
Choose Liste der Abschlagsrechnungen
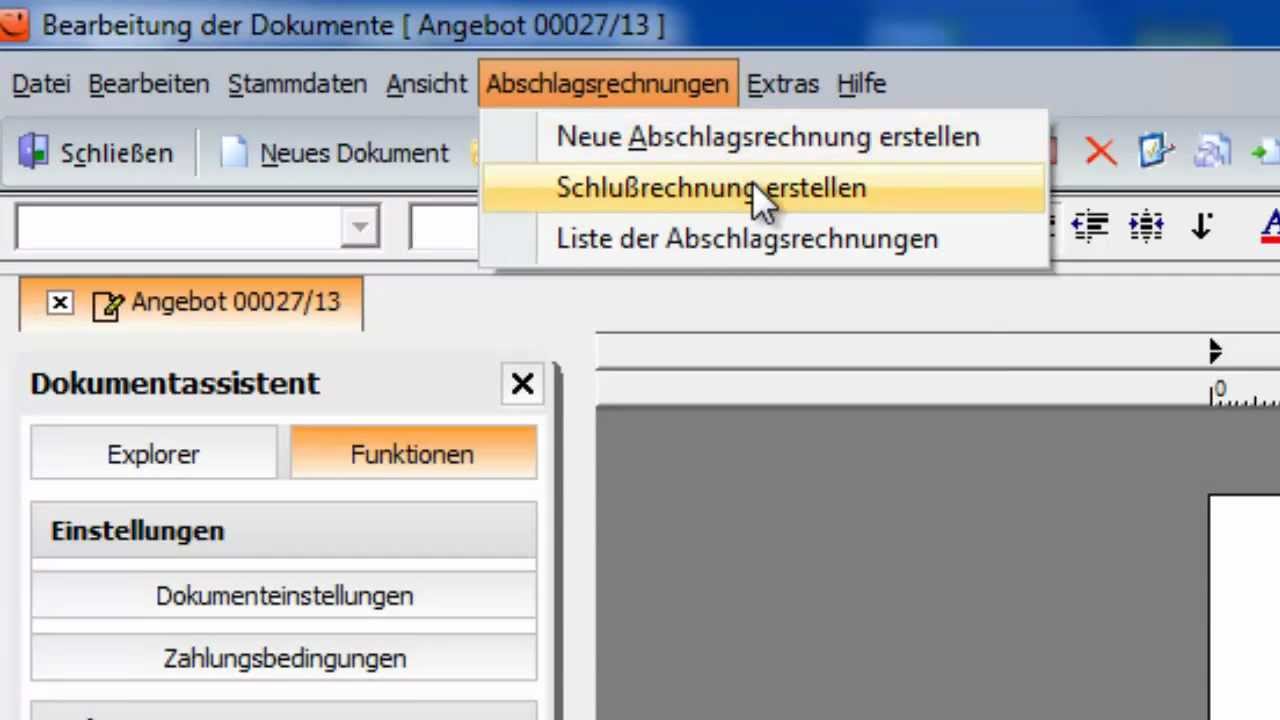point(765,239)
